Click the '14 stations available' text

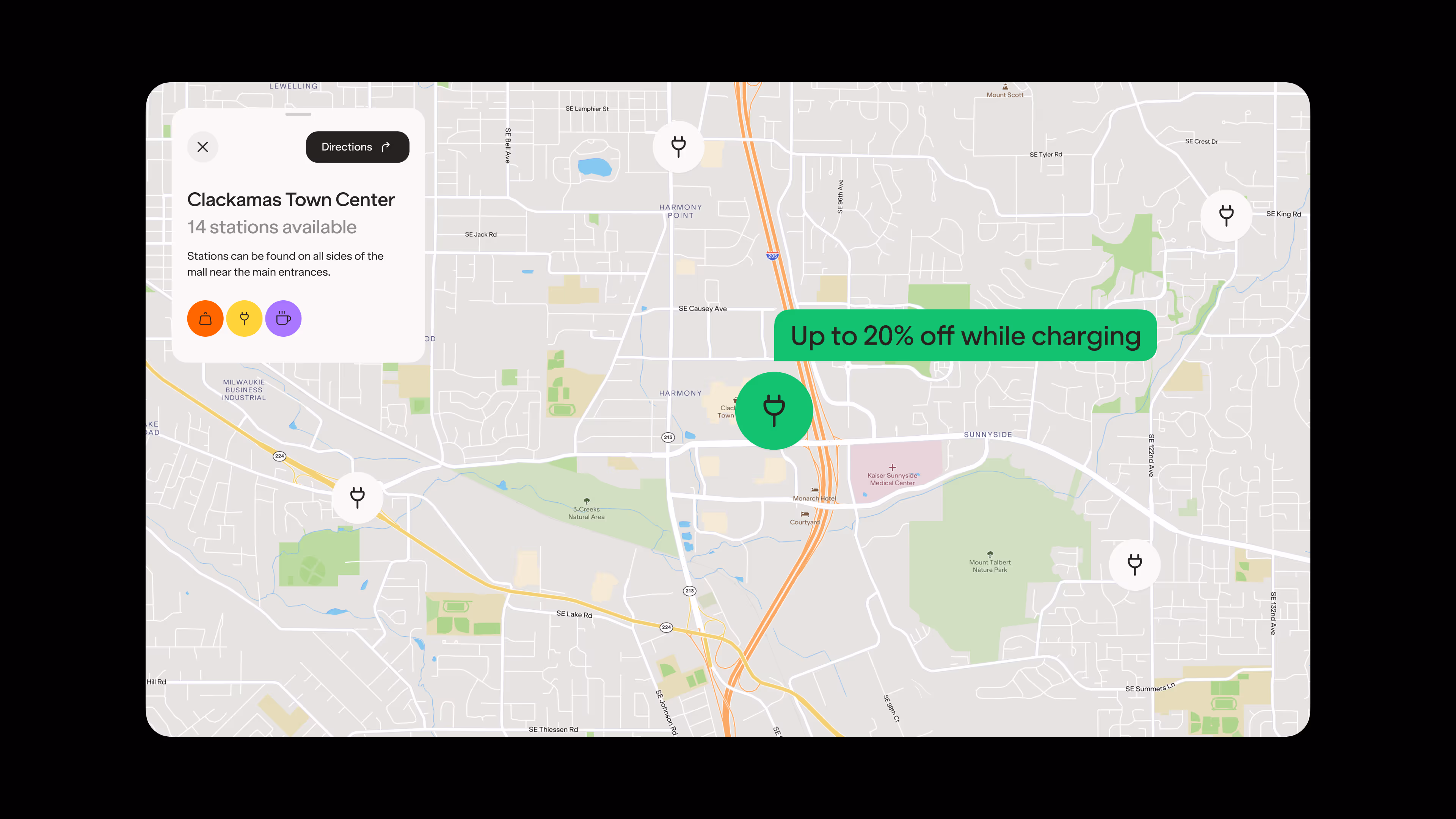click(272, 227)
